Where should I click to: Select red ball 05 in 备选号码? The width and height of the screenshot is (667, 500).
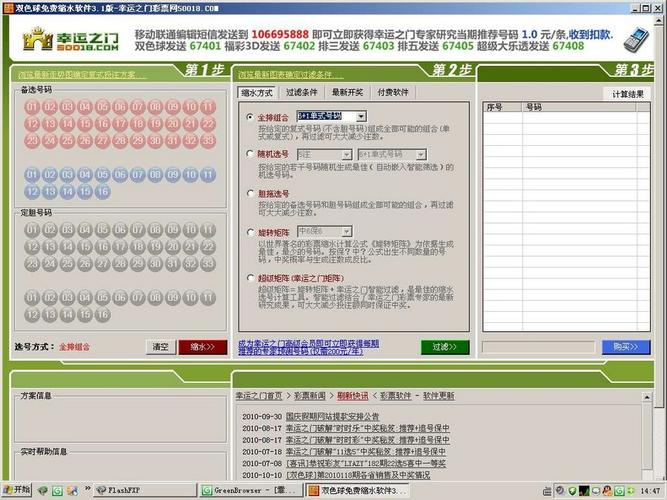click(103, 107)
